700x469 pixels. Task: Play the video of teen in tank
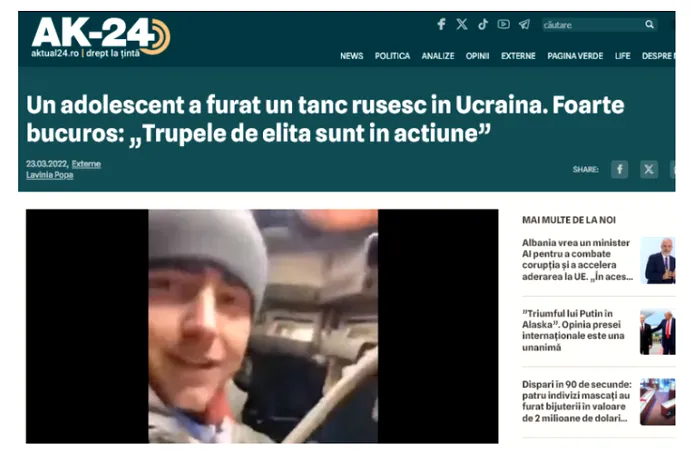coord(262,326)
